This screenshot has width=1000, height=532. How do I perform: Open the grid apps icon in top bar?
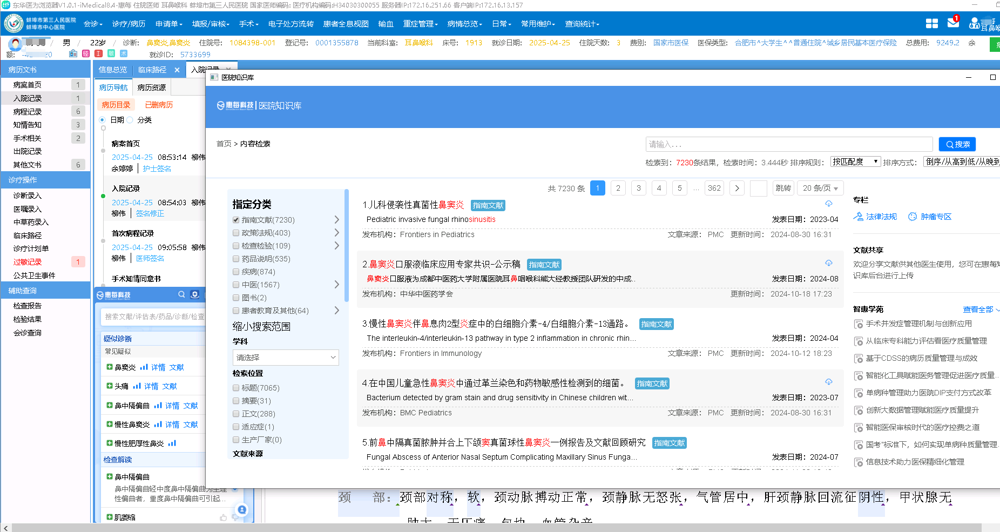932,24
